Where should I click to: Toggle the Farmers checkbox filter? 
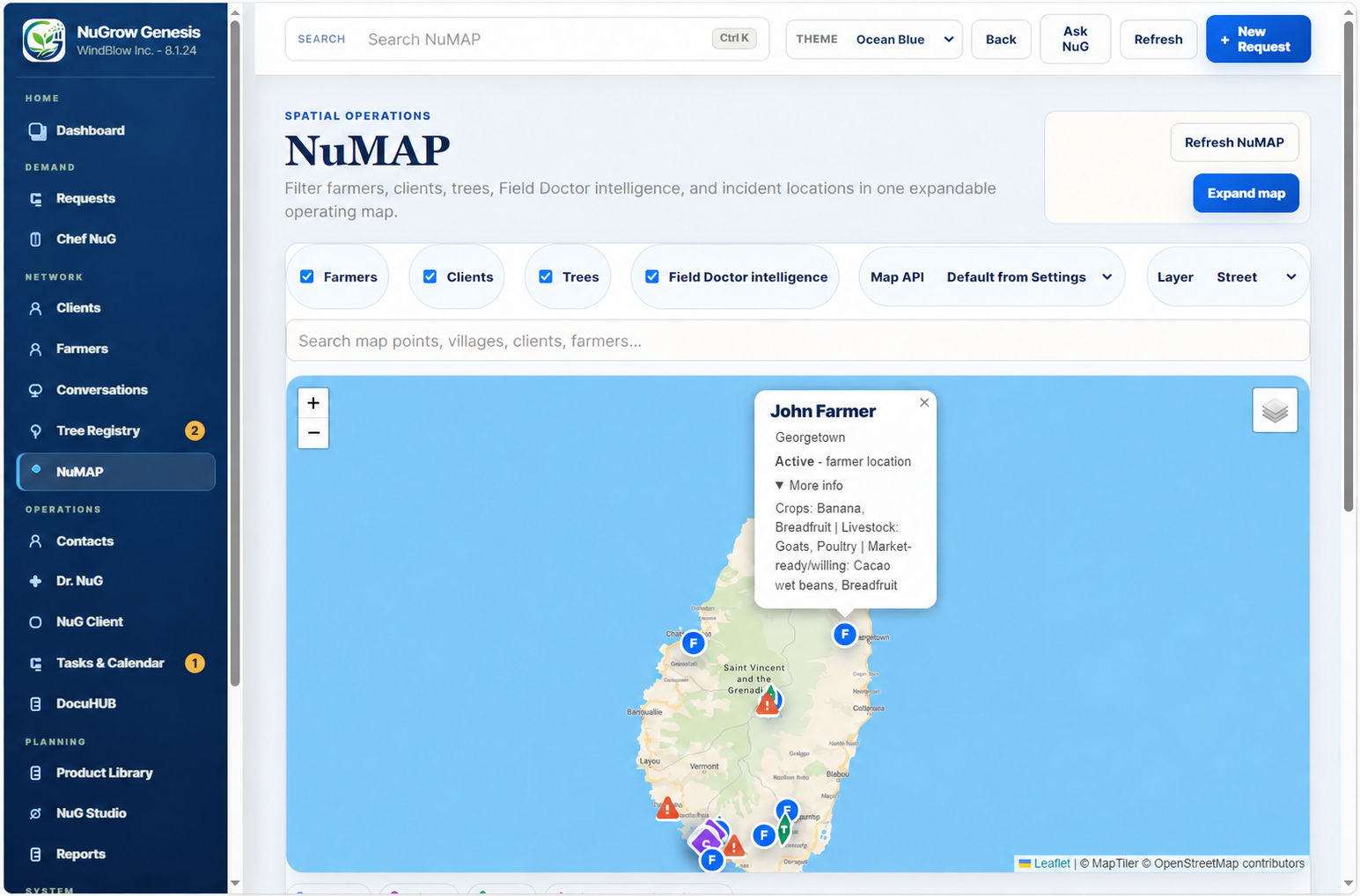(x=307, y=276)
